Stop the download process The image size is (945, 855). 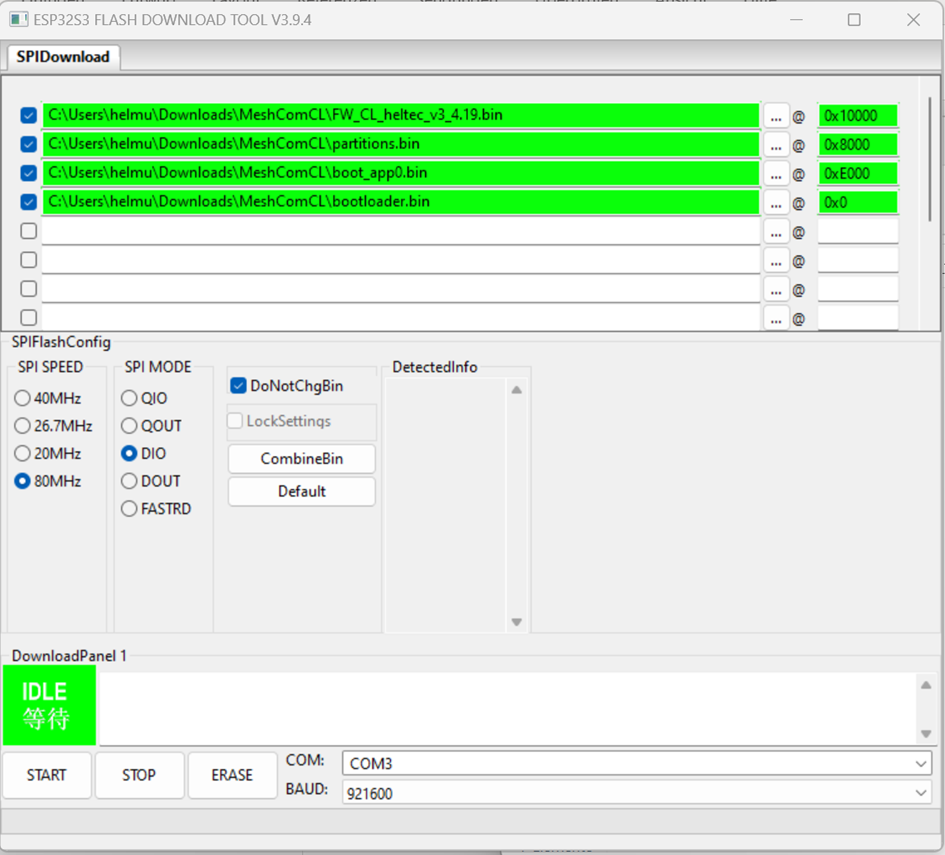pyautogui.click(x=139, y=775)
